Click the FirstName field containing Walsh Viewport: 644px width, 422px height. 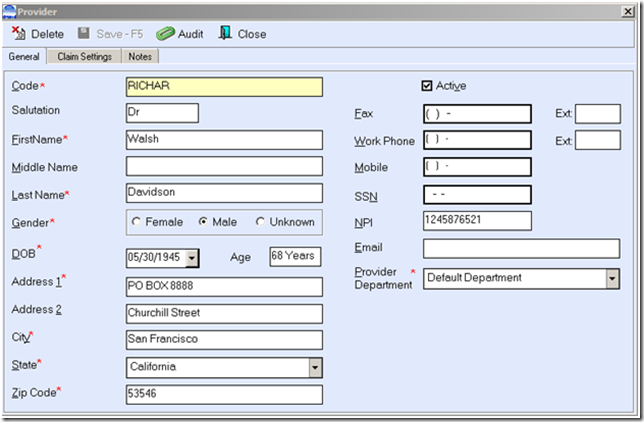[224, 140]
